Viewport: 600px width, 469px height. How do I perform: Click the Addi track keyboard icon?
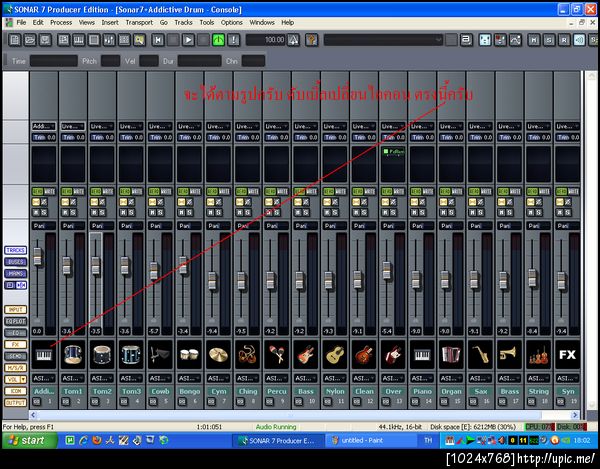pos(44,354)
